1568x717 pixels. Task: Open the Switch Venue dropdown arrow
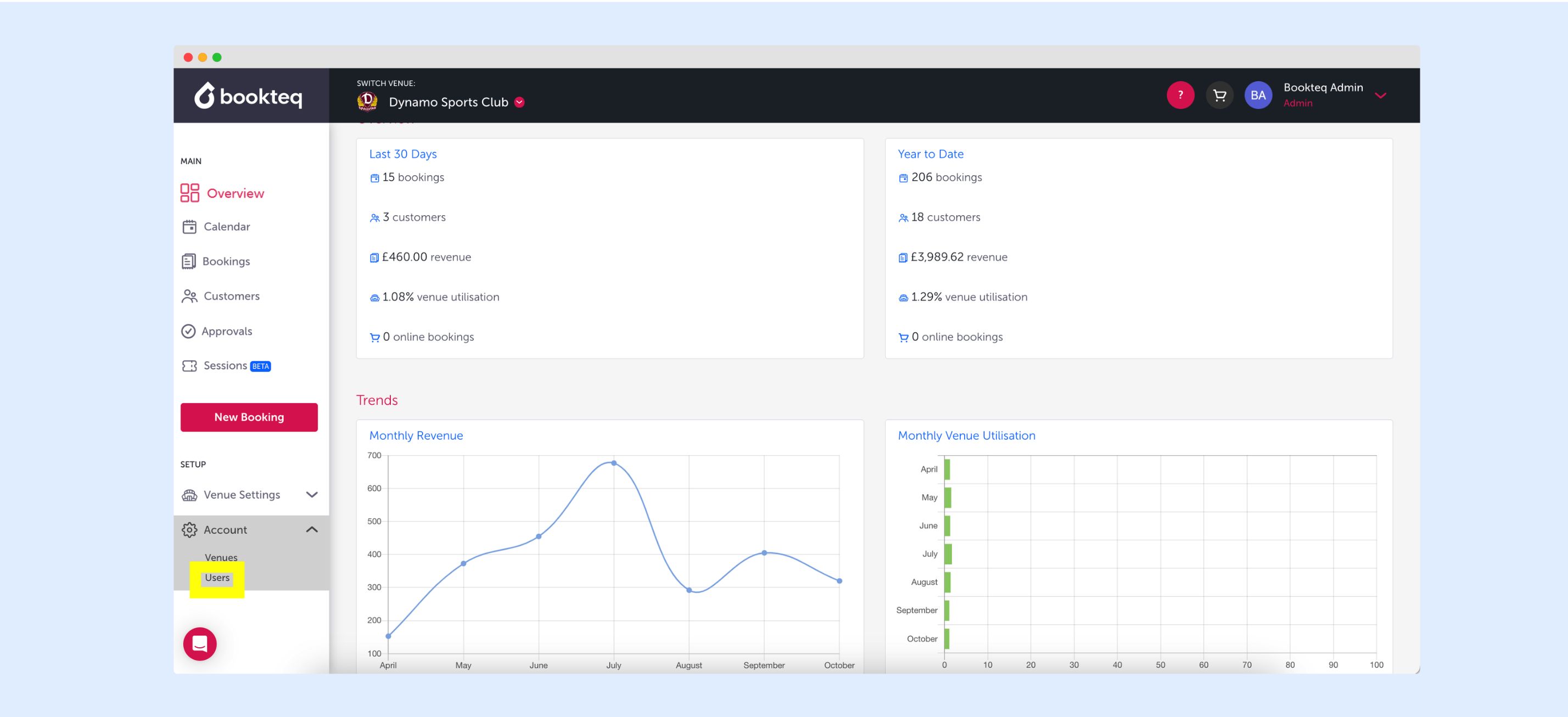[519, 102]
